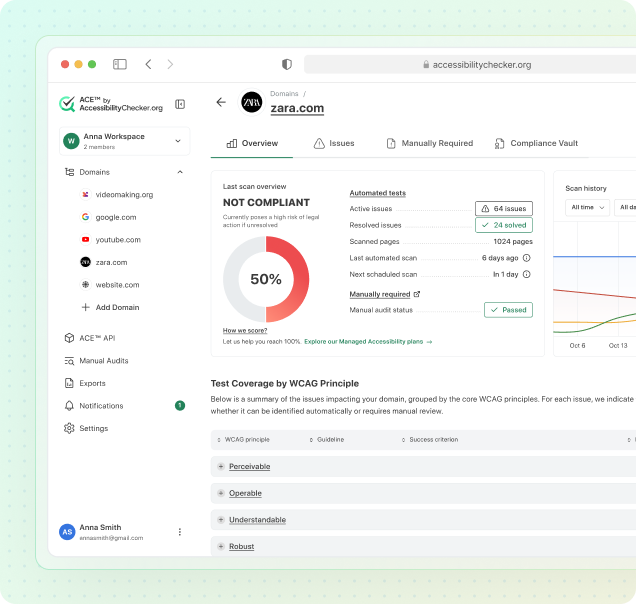Go back using browser back arrow
This screenshot has width=636, height=604.
pyautogui.click(x=148, y=64)
